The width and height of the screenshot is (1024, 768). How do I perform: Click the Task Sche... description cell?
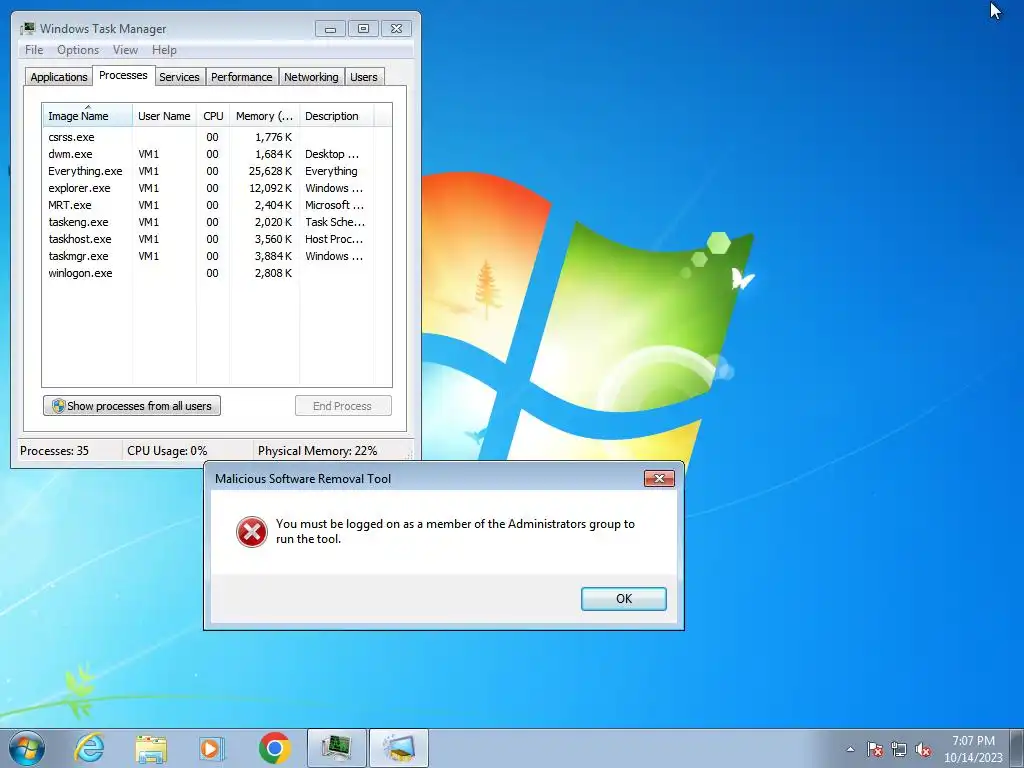tap(334, 222)
